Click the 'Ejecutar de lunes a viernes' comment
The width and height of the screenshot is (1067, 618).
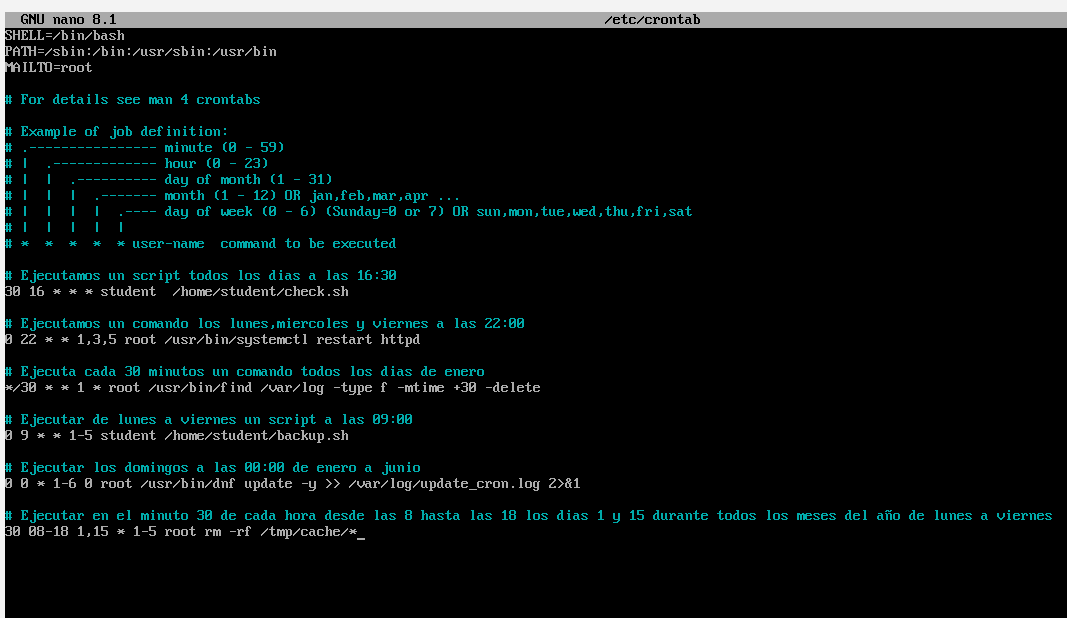(x=208, y=420)
